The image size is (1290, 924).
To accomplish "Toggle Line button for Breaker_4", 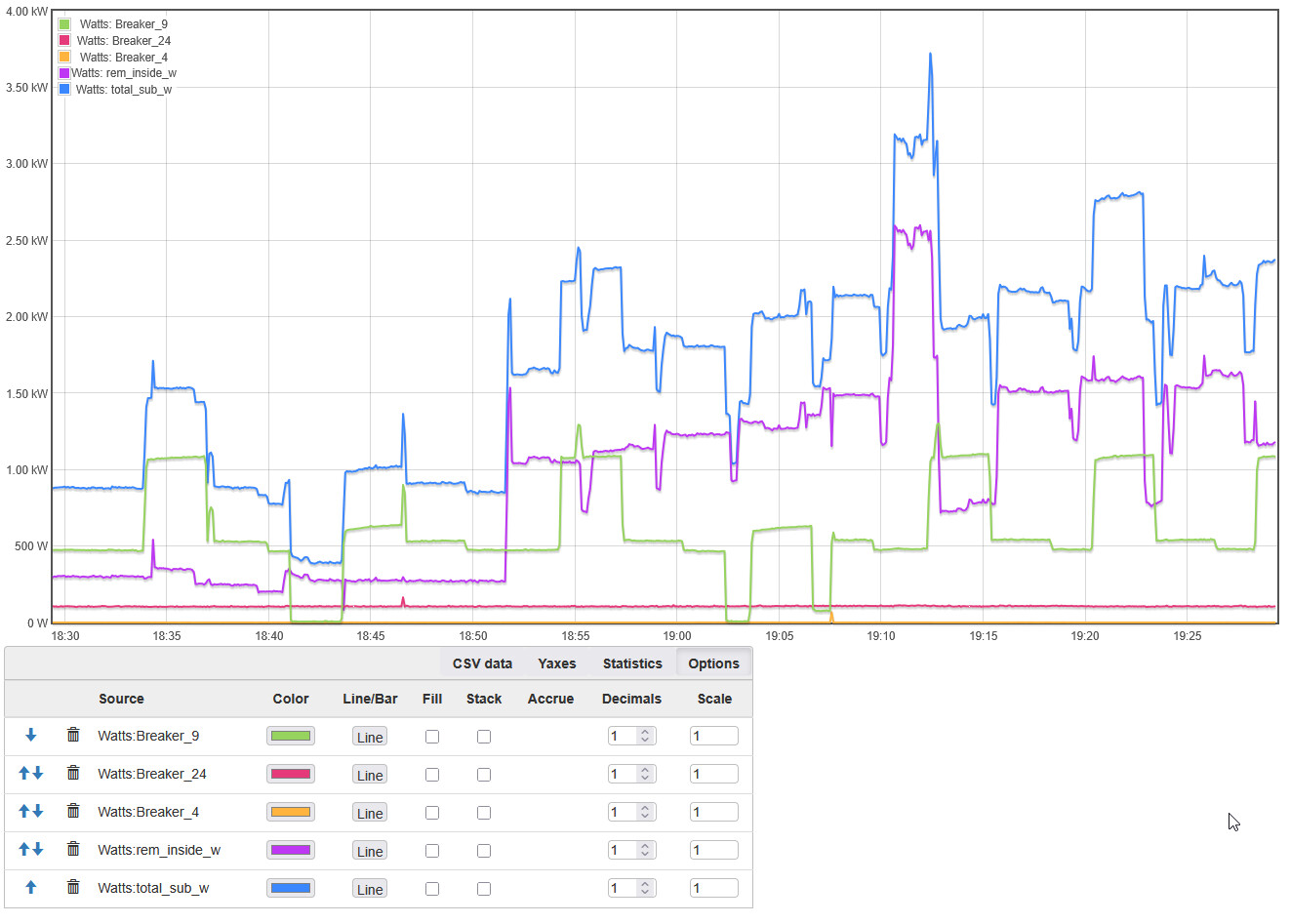I will (370, 813).
